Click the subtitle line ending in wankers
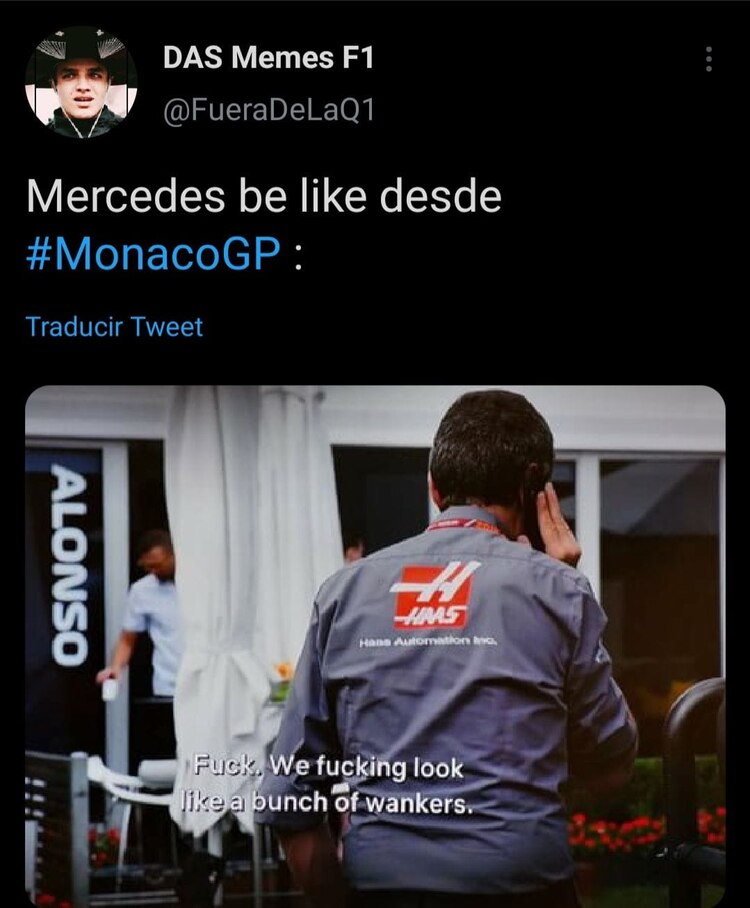 [325, 803]
